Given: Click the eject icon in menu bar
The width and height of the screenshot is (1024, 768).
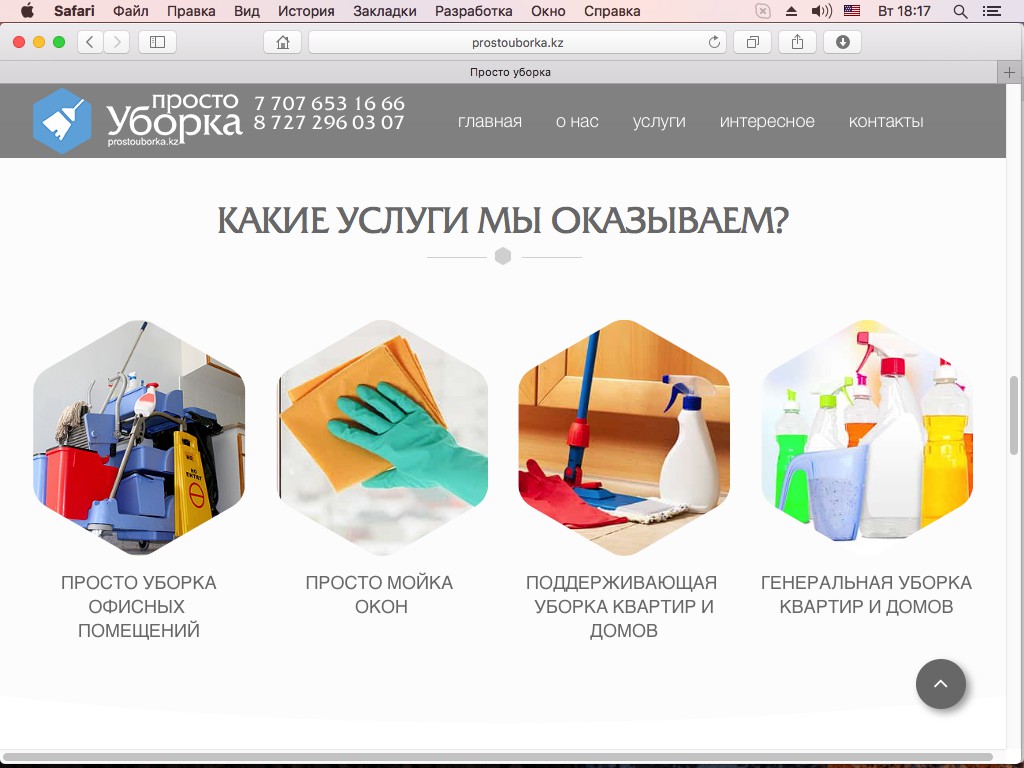Looking at the screenshot, I should tap(791, 10).
